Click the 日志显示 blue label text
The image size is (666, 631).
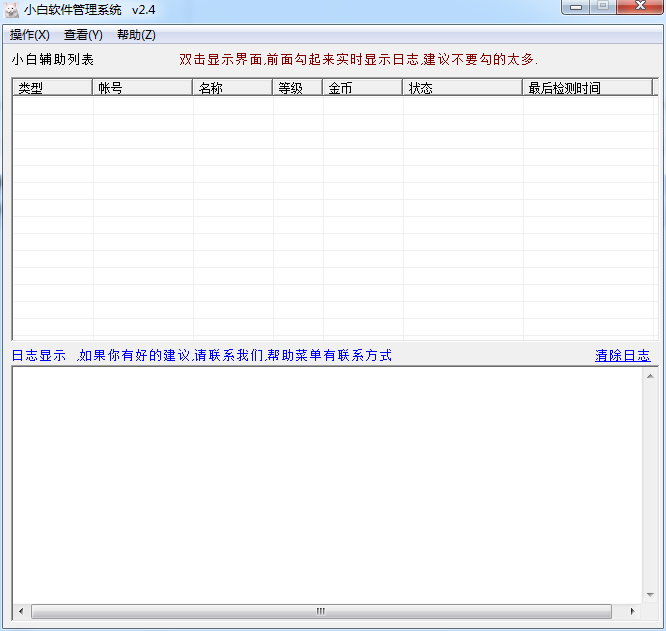(x=39, y=355)
